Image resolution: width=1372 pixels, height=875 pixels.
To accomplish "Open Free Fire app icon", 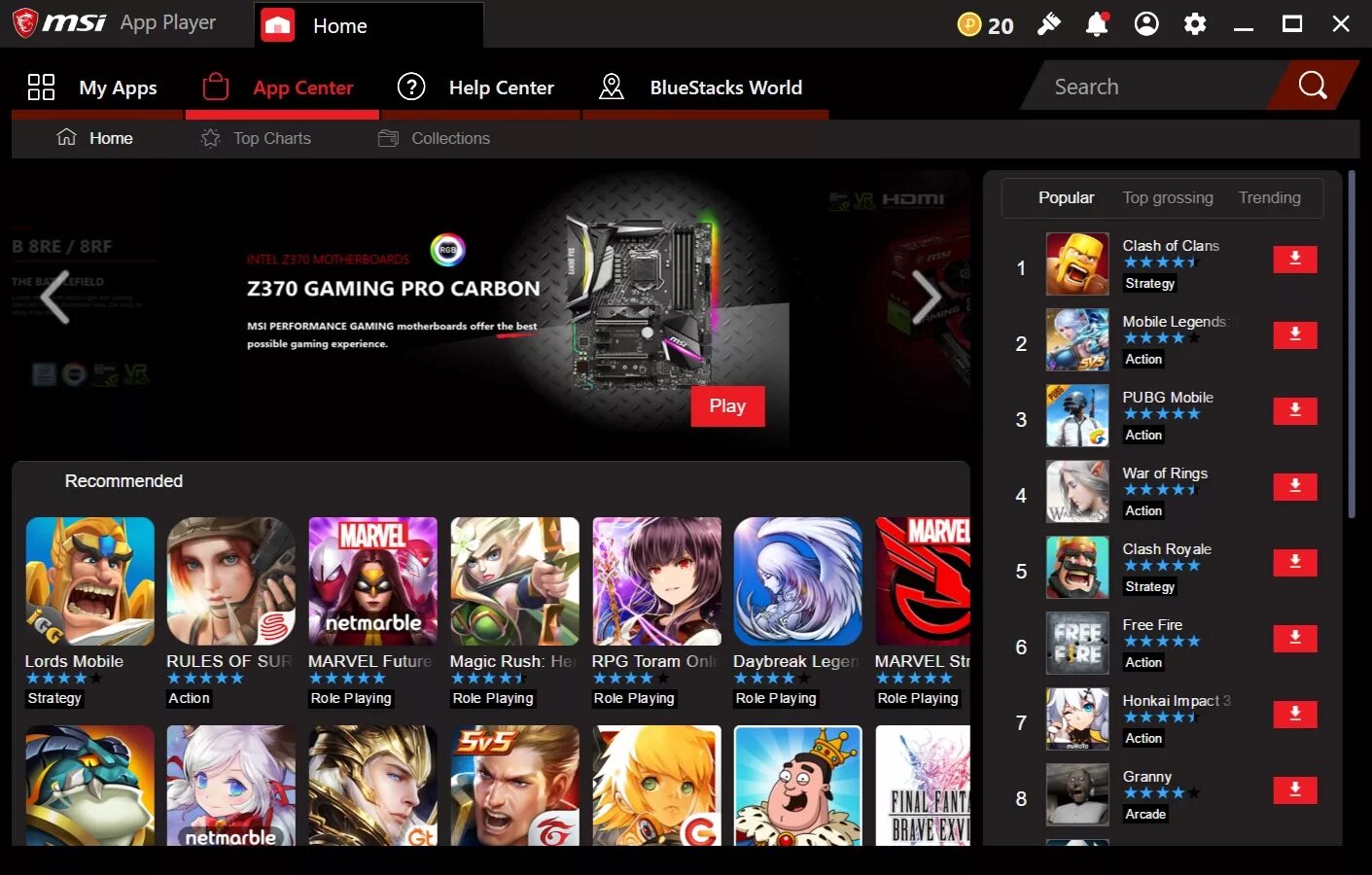I will 1077,643.
